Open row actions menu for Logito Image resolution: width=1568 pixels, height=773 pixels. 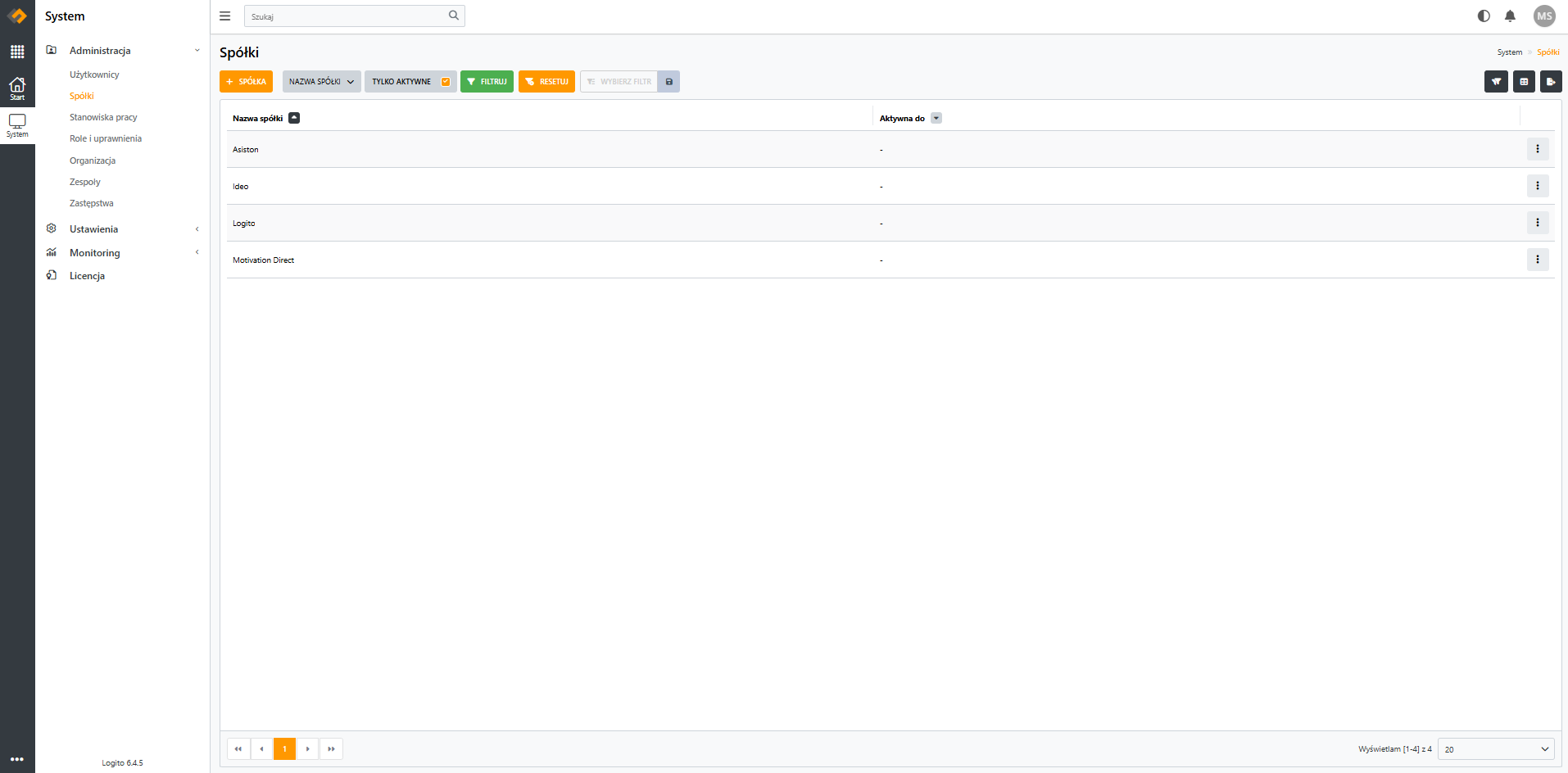pos(1538,223)
